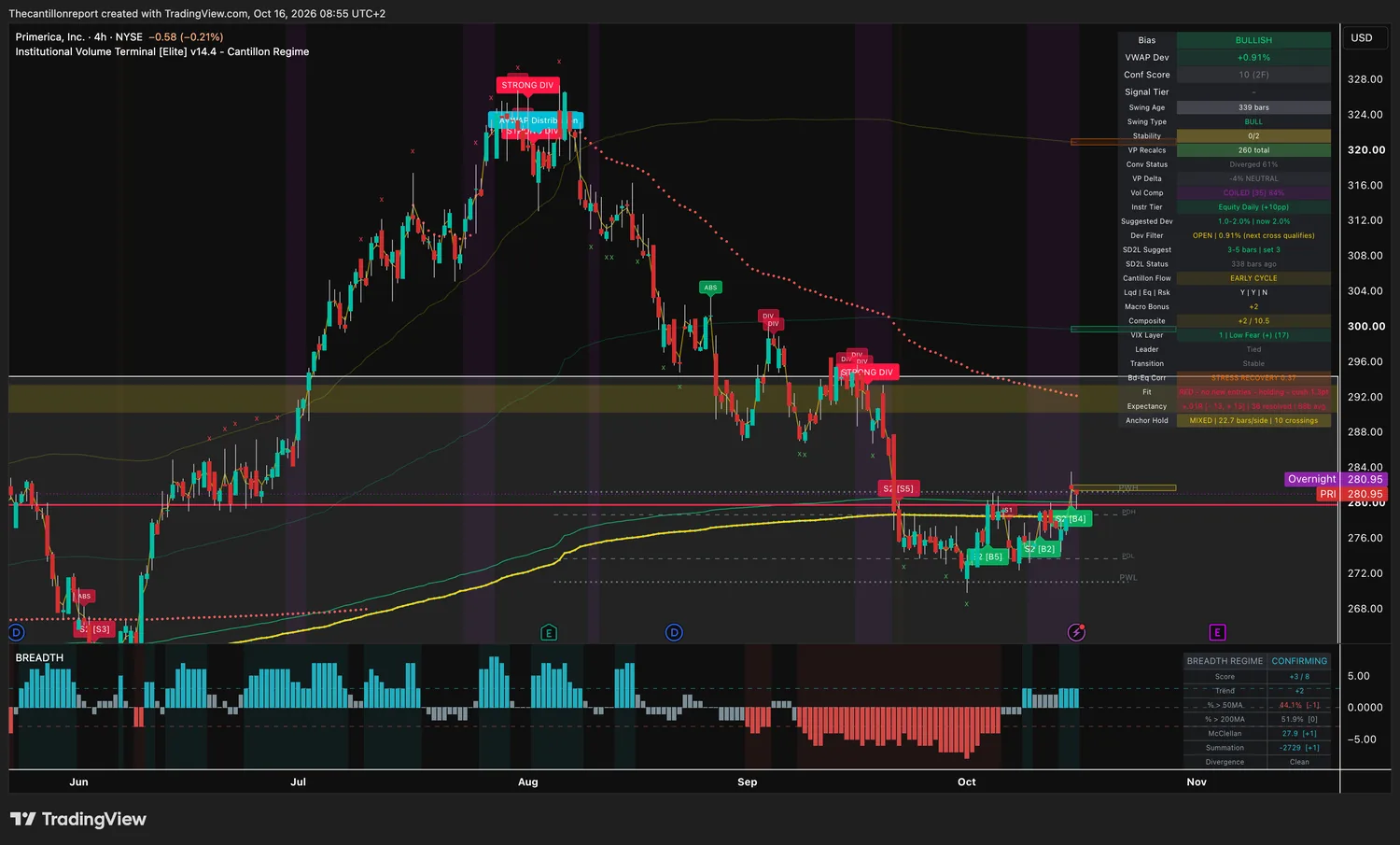Click the dividend D marker at chart's left edge
Screen dimensions: 1400x845
click(x=16, y=632)
